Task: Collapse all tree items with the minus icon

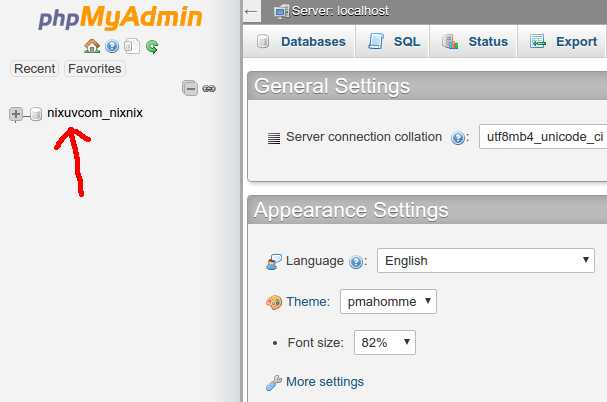Action: 190,88
